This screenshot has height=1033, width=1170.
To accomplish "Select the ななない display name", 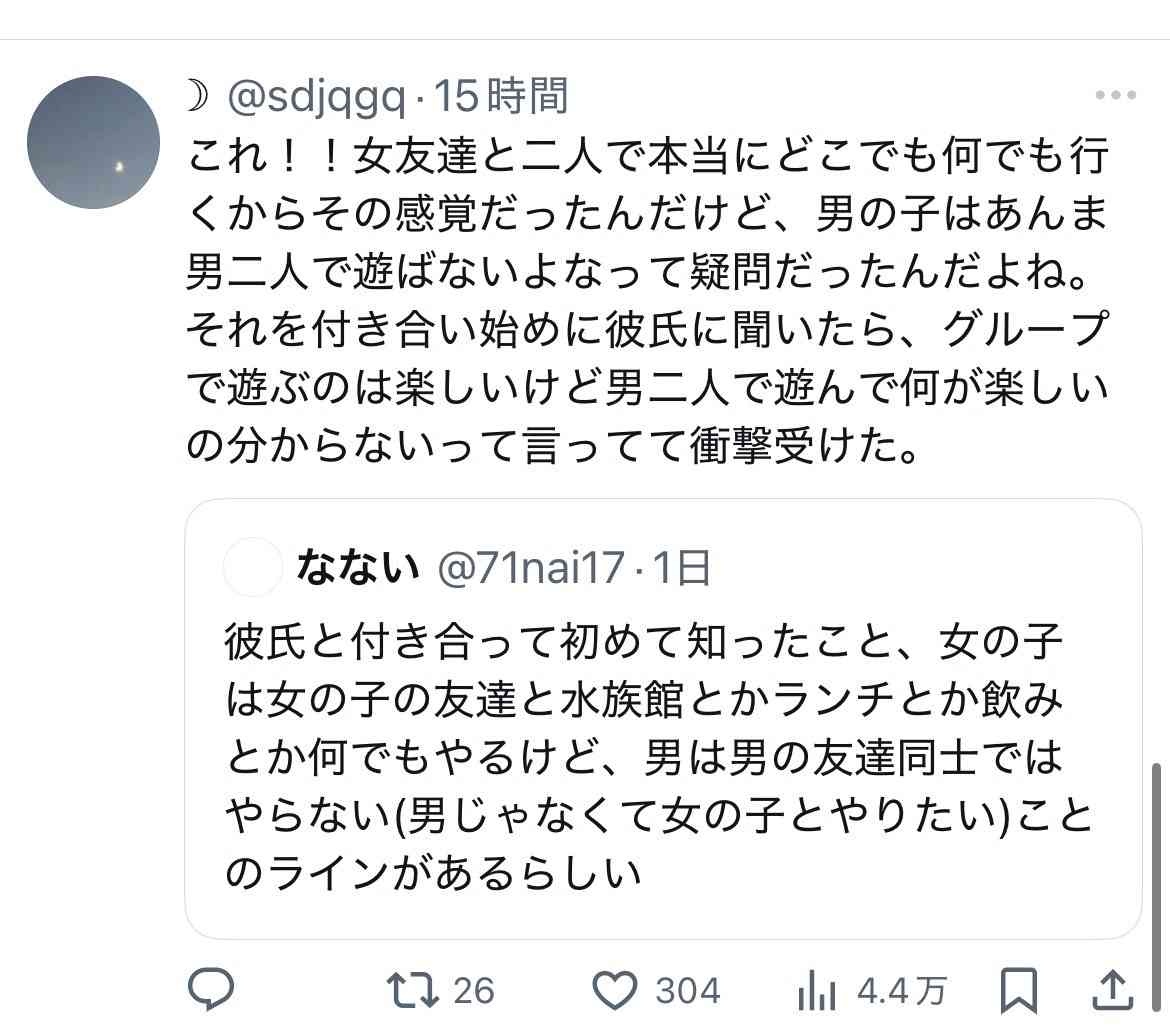I will [x=358, y=568].
